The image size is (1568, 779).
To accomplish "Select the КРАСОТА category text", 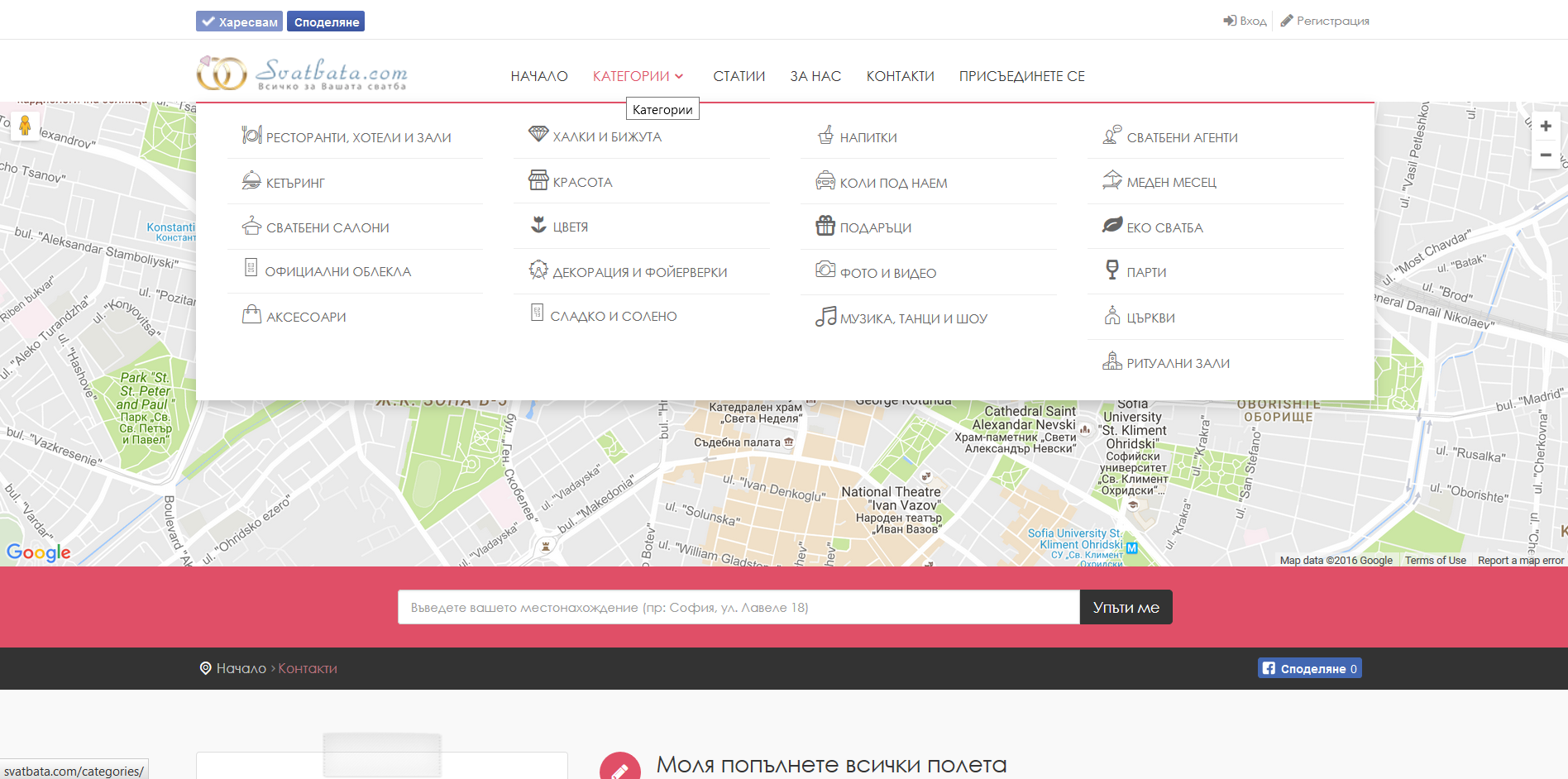I will (x=582, y=182).
